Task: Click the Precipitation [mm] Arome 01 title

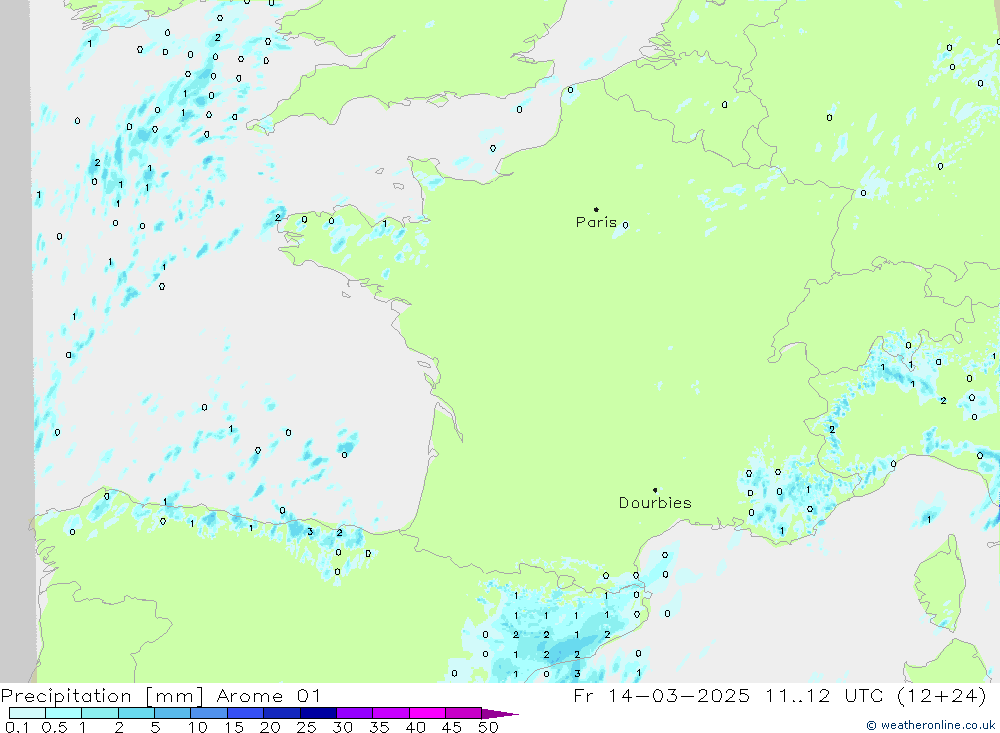Action: point(161,695)
